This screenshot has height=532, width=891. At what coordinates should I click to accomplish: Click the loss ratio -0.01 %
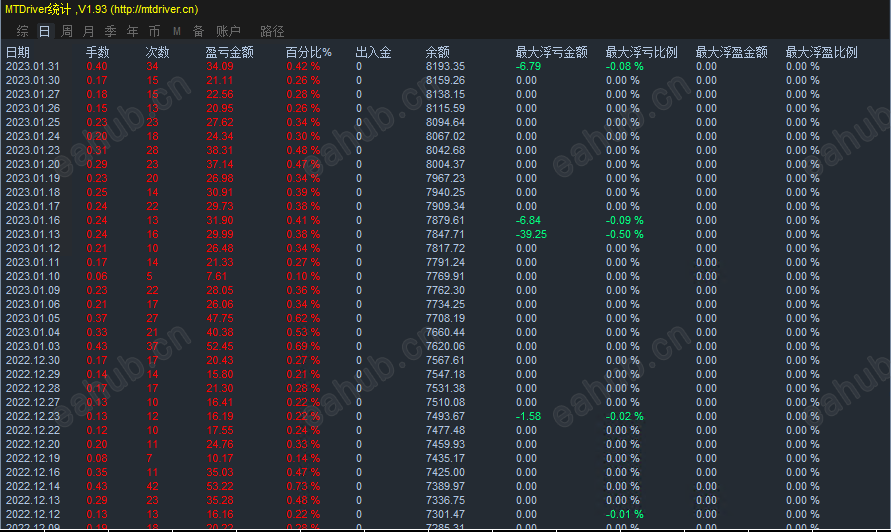[x=624, y=514]
